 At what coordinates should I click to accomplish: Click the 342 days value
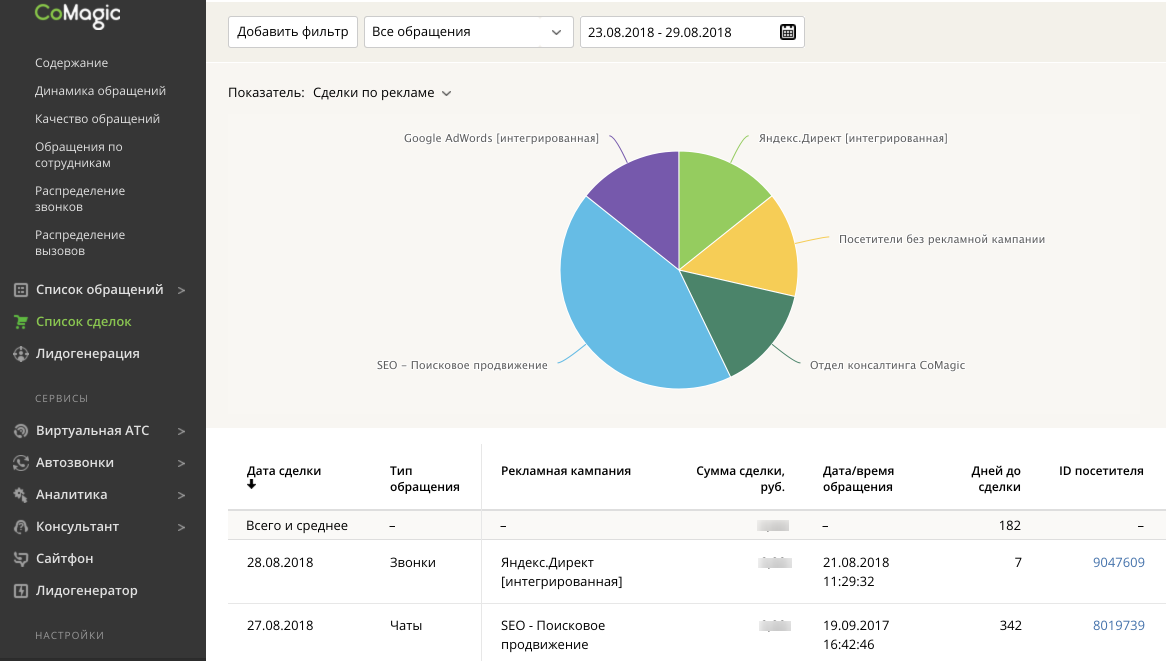pyautogui.click(x=1011, y=626)
